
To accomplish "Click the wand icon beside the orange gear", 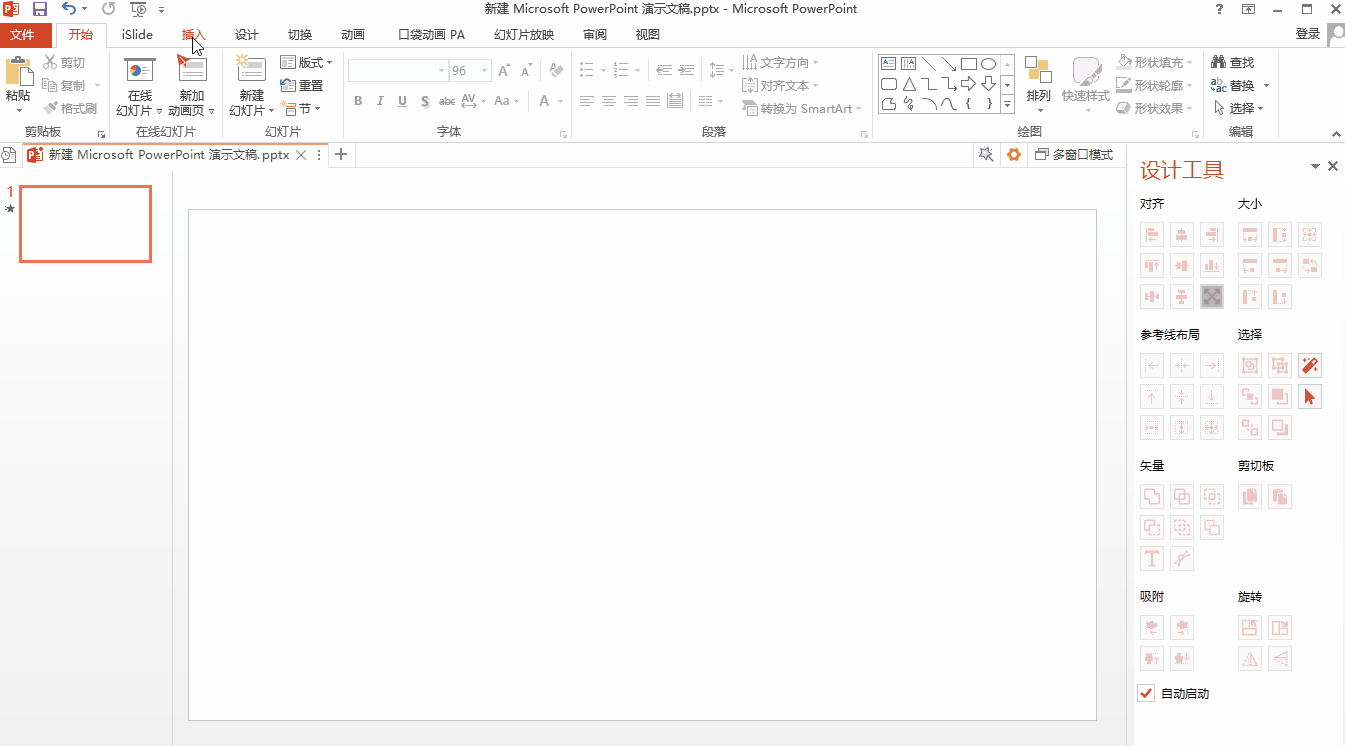I will click(986, 154).
